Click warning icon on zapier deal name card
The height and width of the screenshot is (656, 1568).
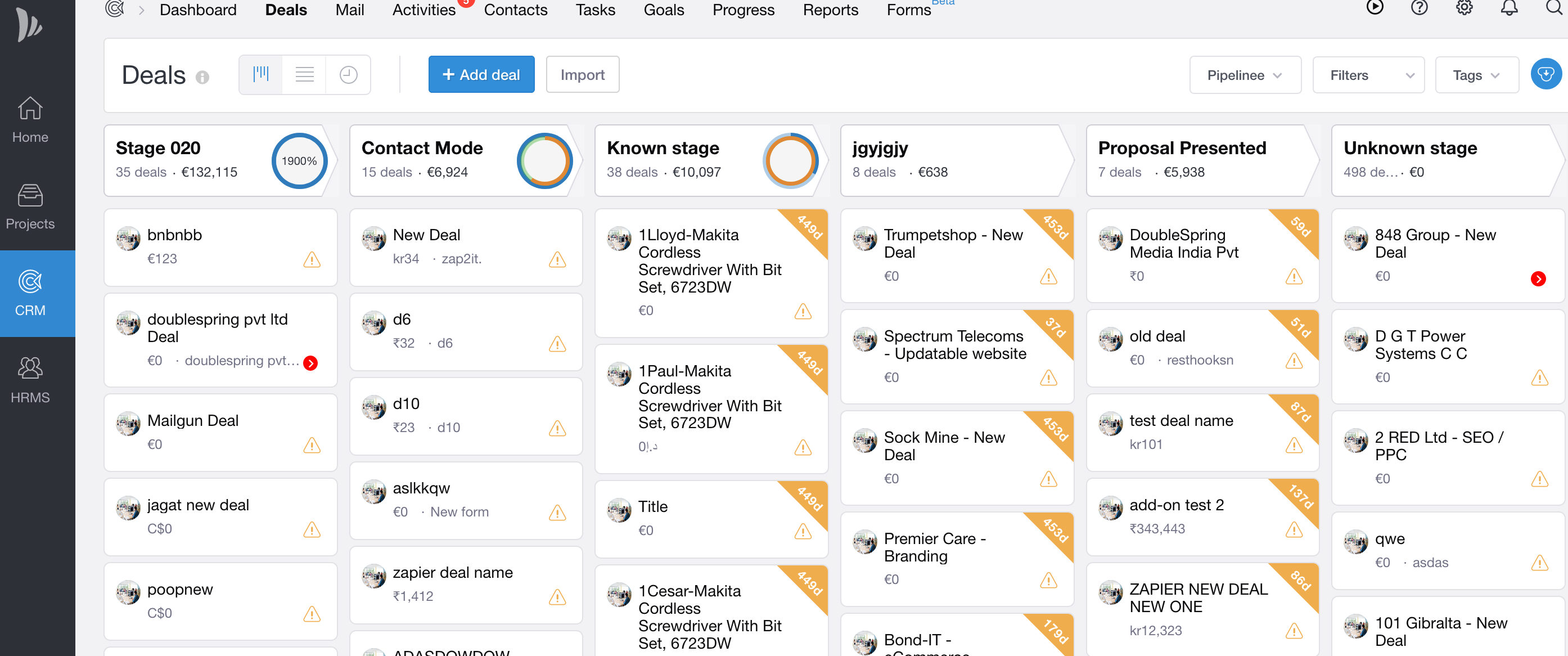[557, 597]
